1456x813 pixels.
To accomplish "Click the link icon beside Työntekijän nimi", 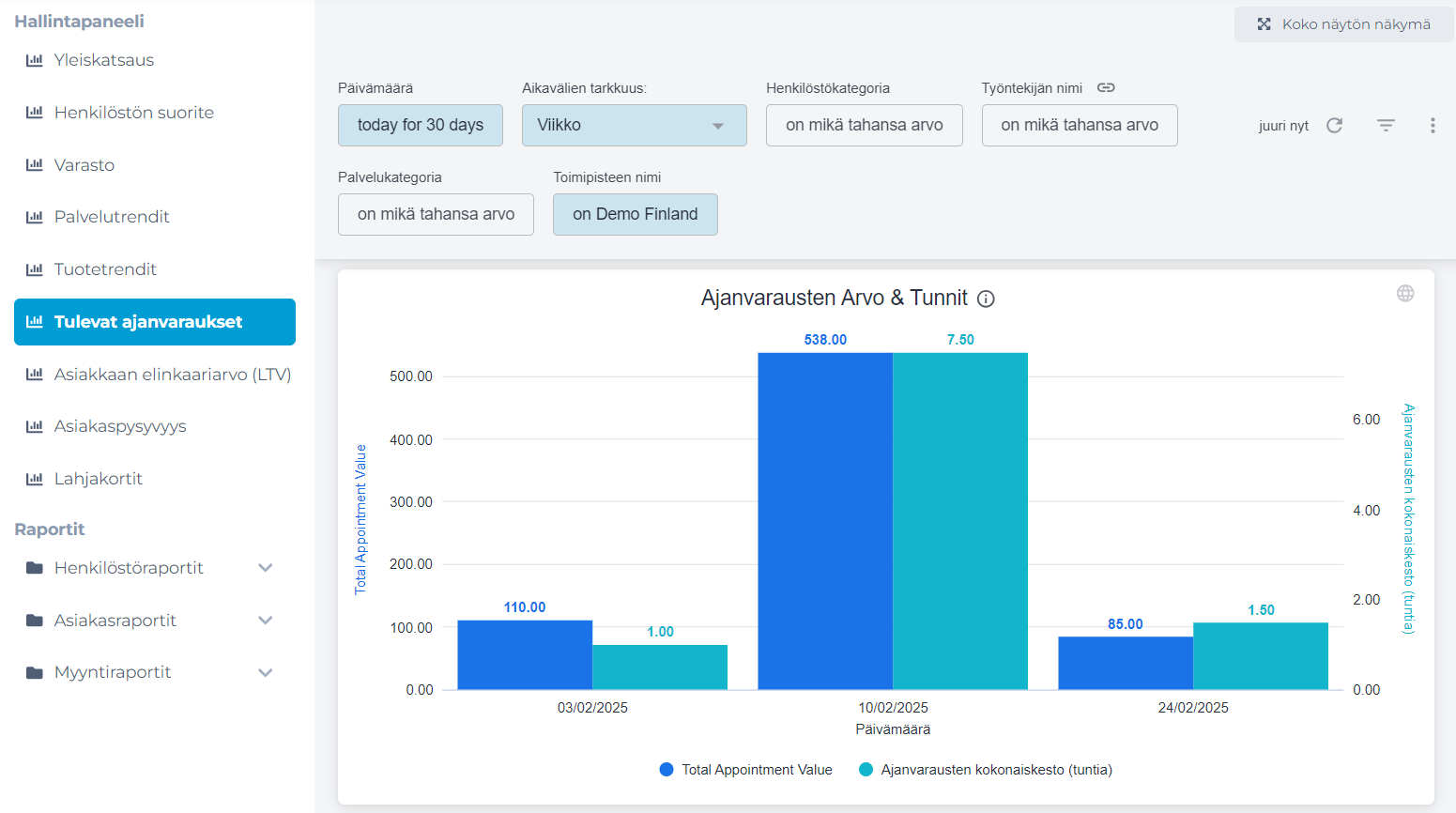I will tap(1106, 87).
